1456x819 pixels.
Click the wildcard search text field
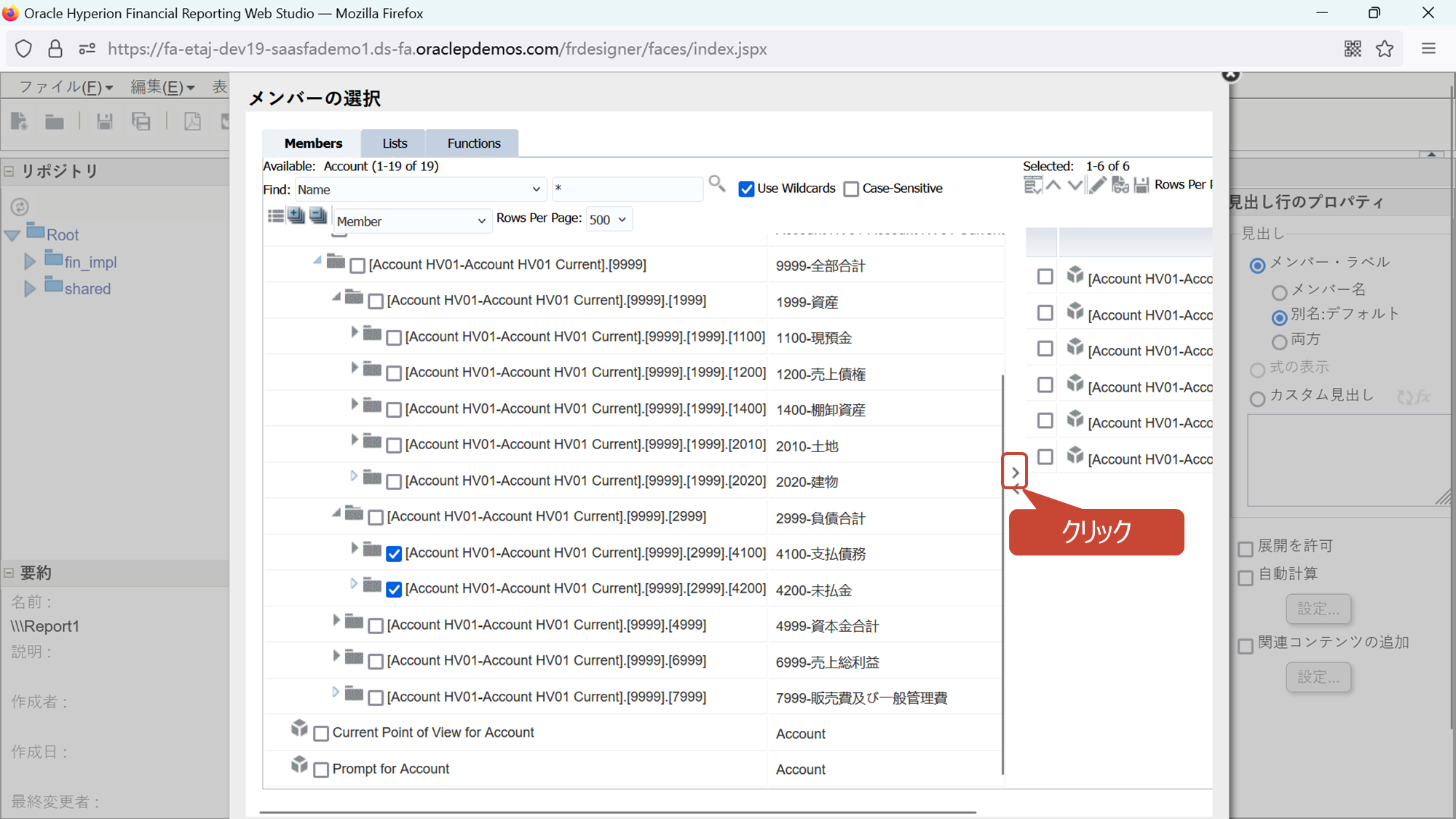point(626,189)
